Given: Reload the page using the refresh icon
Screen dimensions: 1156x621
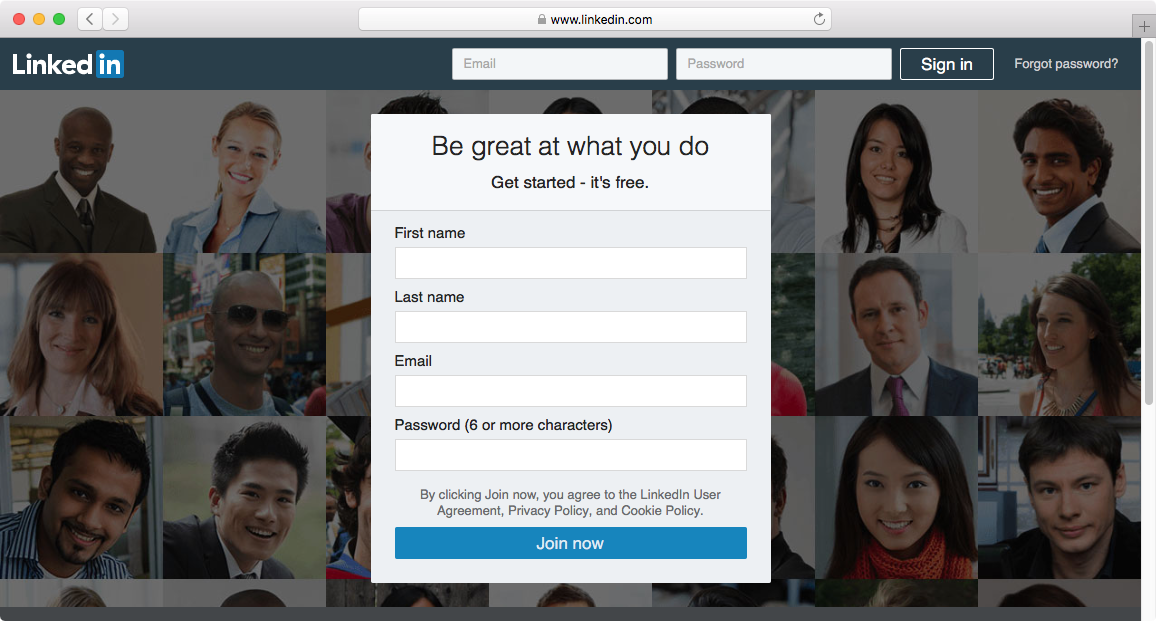Looking at the screenshot, I should [x=818, y=19].
